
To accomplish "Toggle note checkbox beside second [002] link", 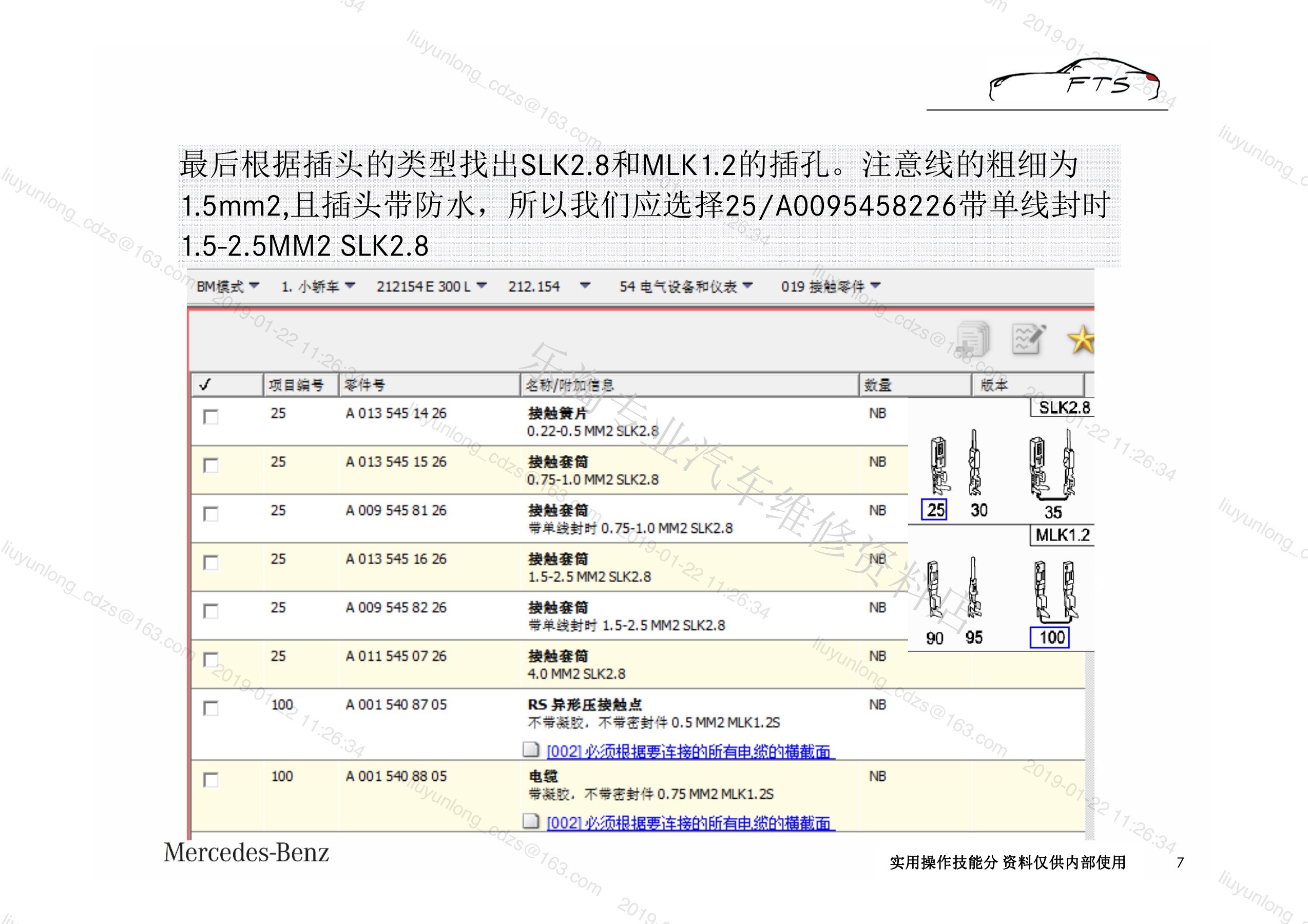I will (x=530, y=821).
